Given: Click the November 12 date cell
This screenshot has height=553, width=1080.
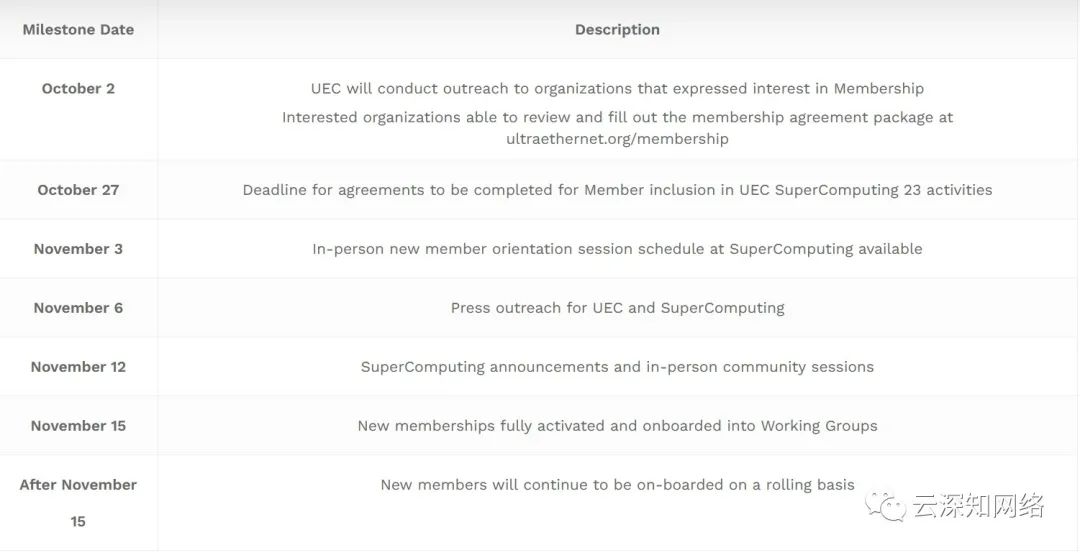Looking at the screenshot, I should click(79, 366).
